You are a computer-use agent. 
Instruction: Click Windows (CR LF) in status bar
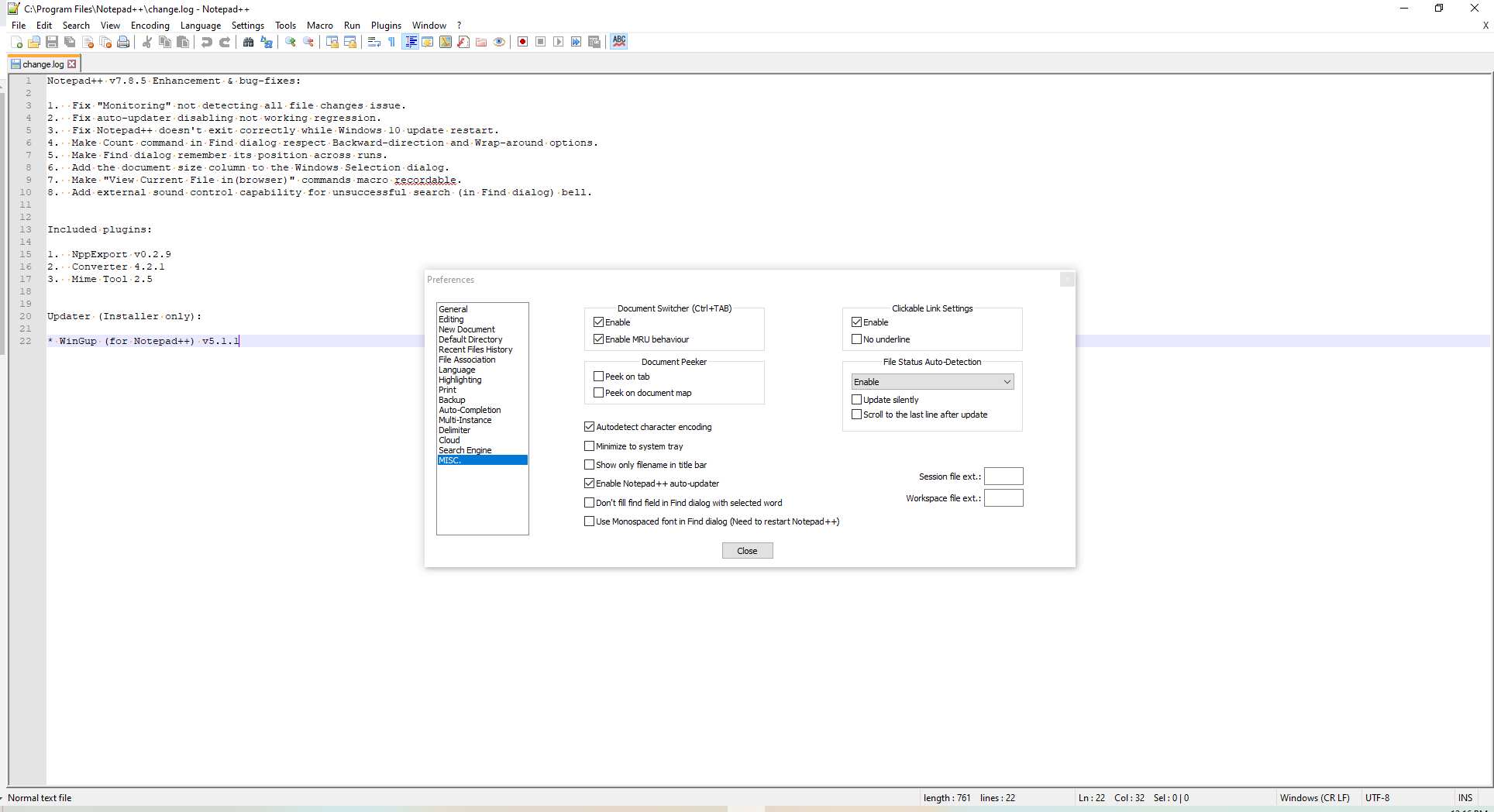(1314, 798)
